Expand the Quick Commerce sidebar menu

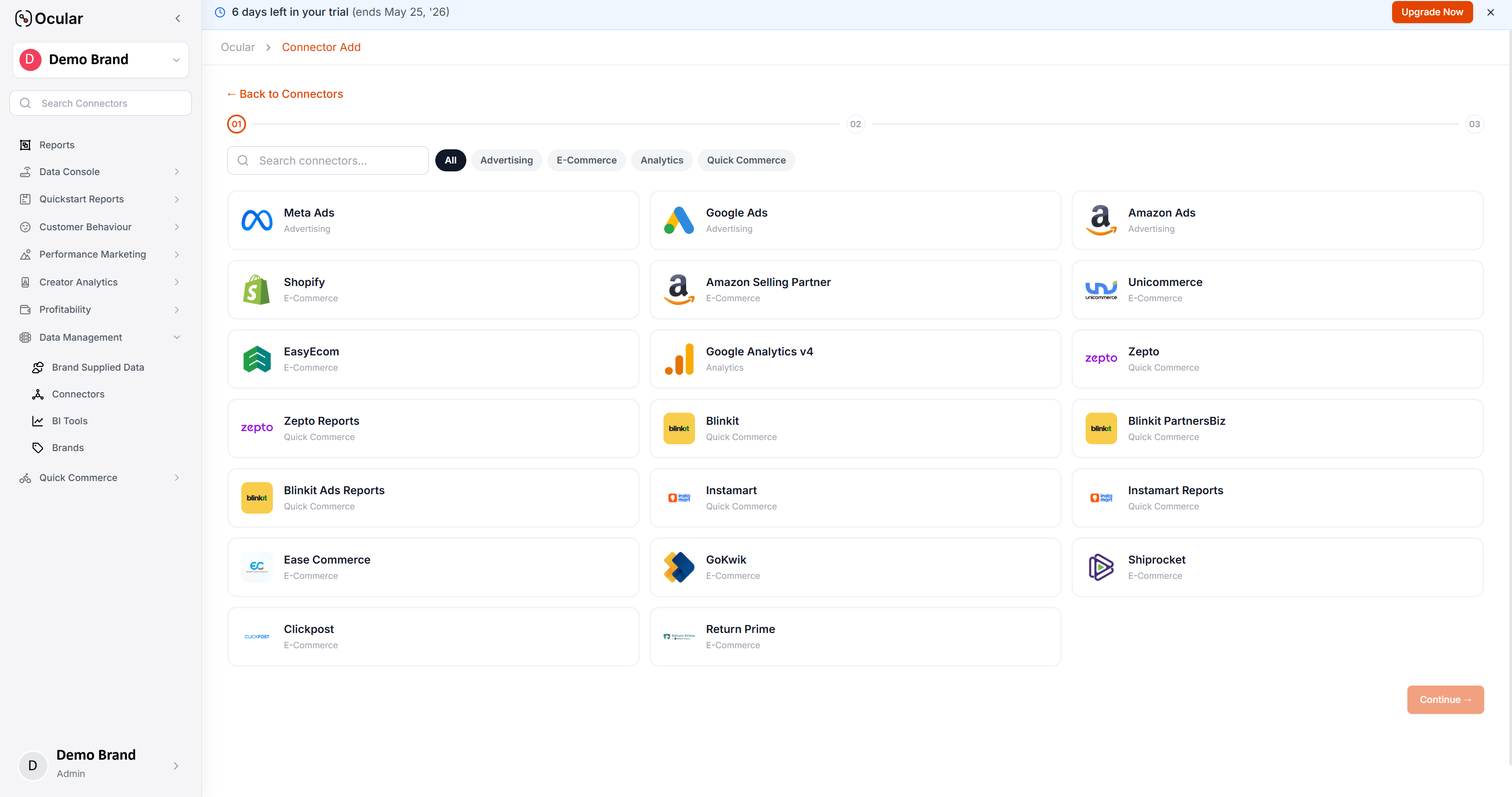click(100, 478)
